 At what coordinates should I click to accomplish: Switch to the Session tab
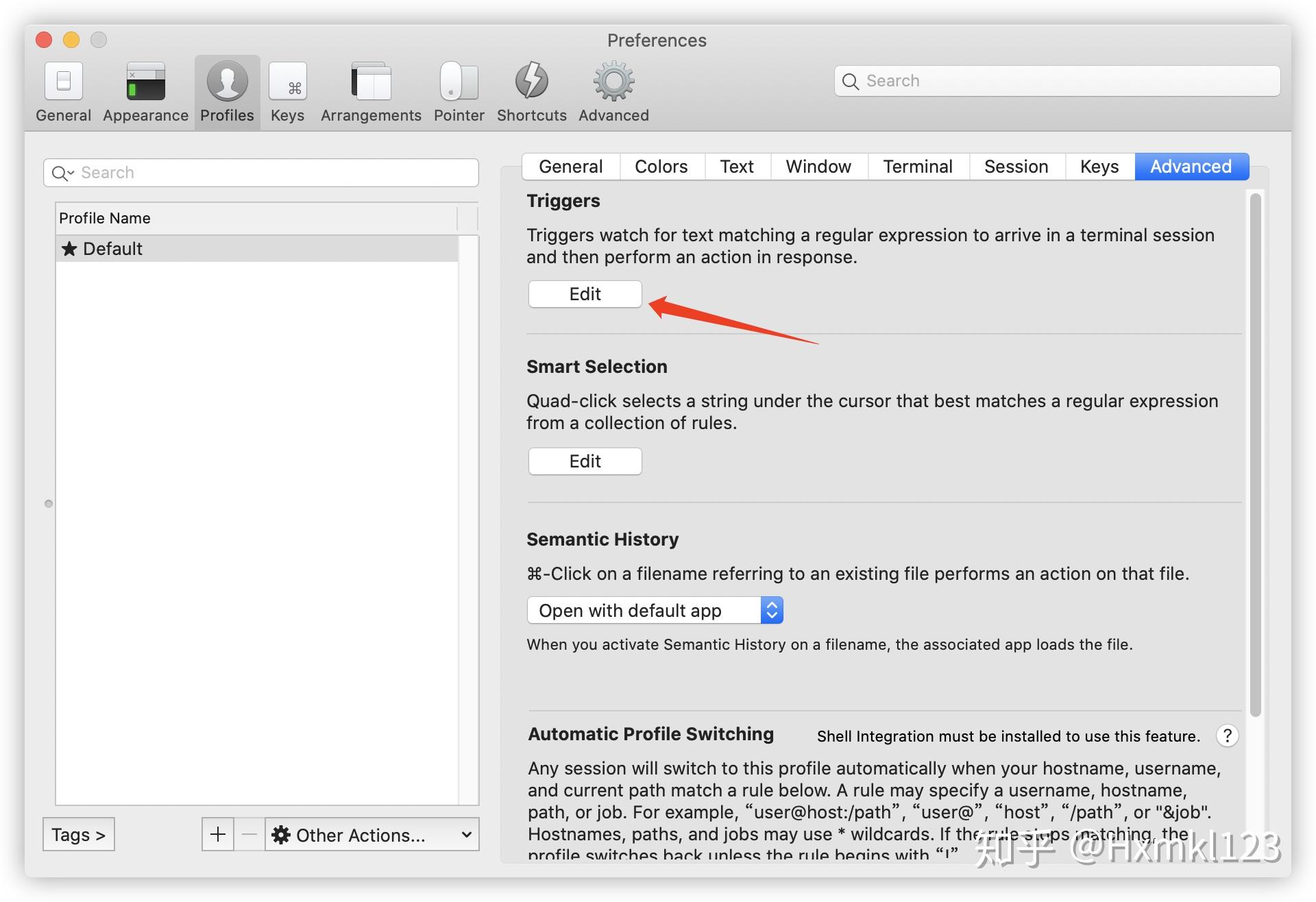coord(1016,167)
